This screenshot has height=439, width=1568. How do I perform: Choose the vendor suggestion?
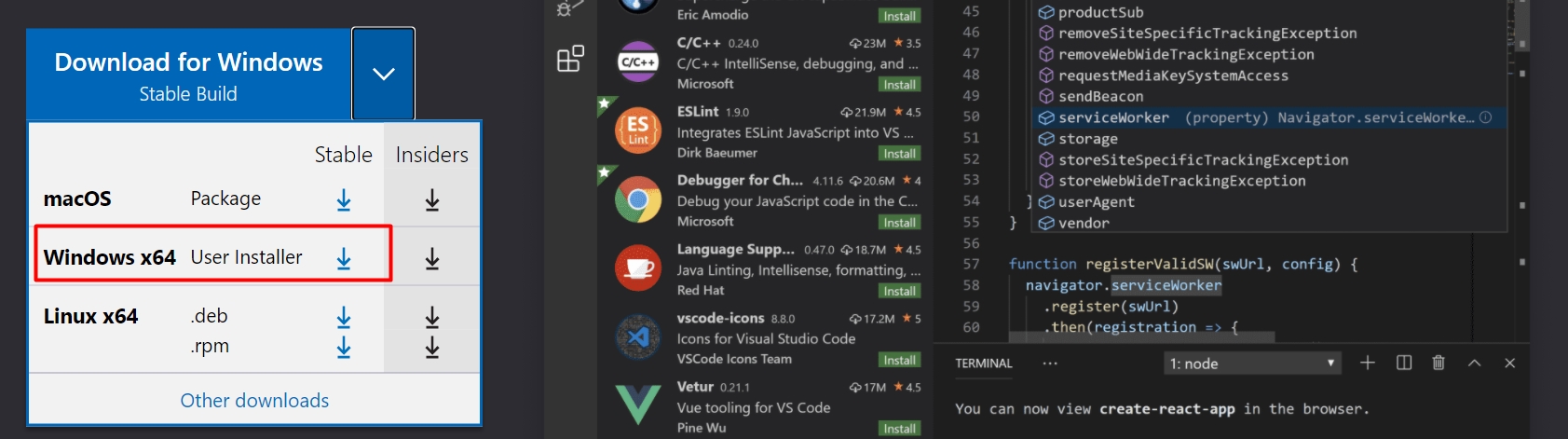click(x=1269, y=224)
